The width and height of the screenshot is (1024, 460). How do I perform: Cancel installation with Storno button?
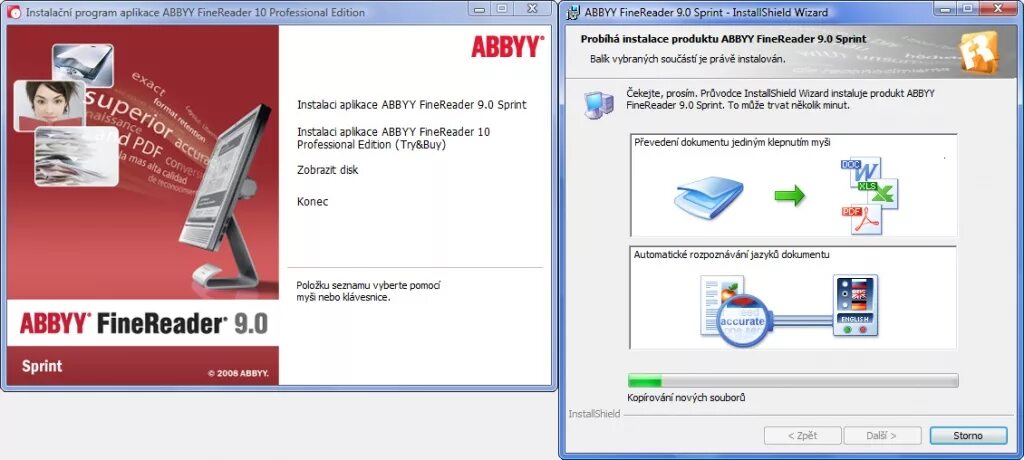(968, 435)
